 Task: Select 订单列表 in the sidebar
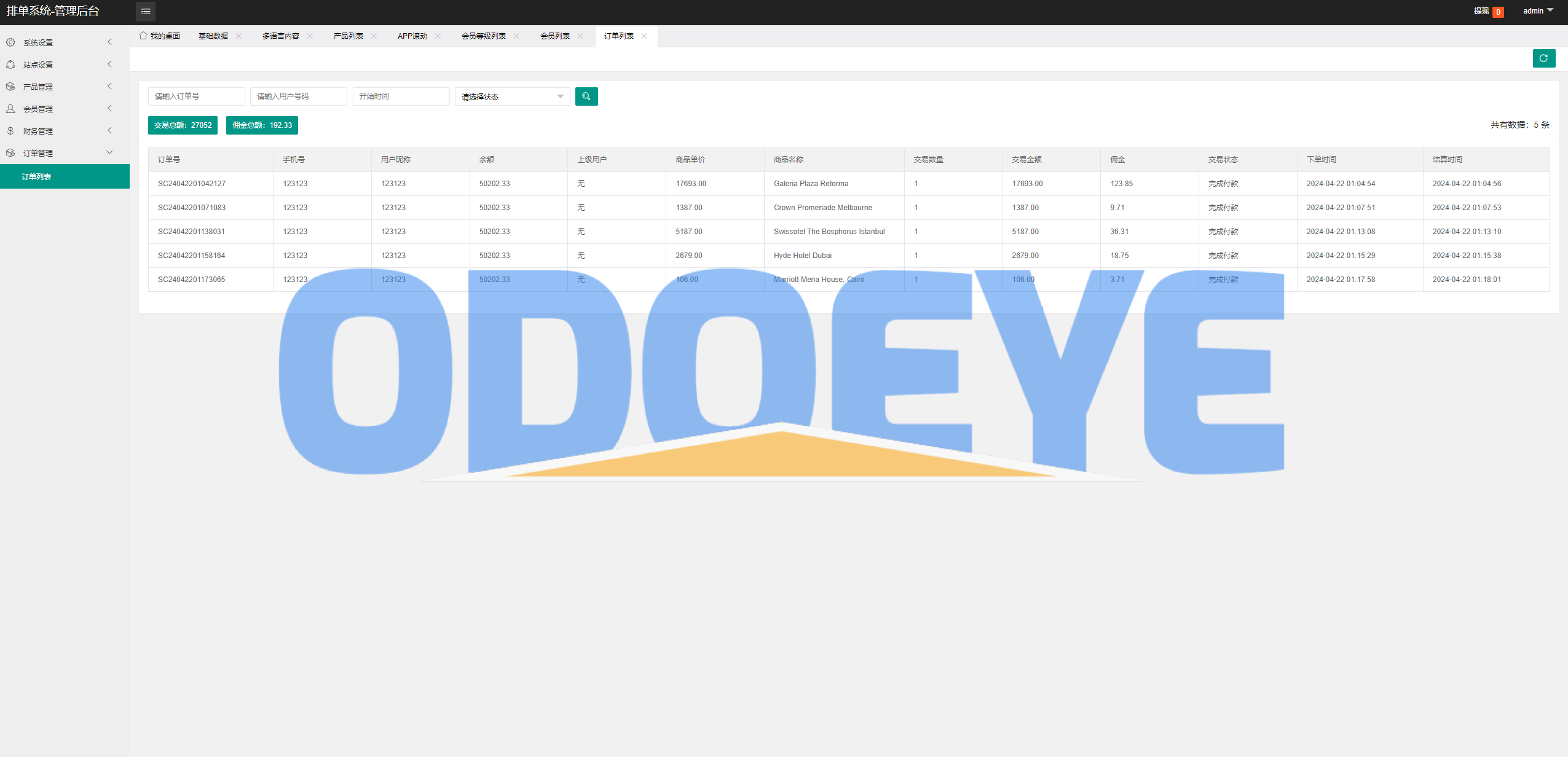click(x=65, y=176)
